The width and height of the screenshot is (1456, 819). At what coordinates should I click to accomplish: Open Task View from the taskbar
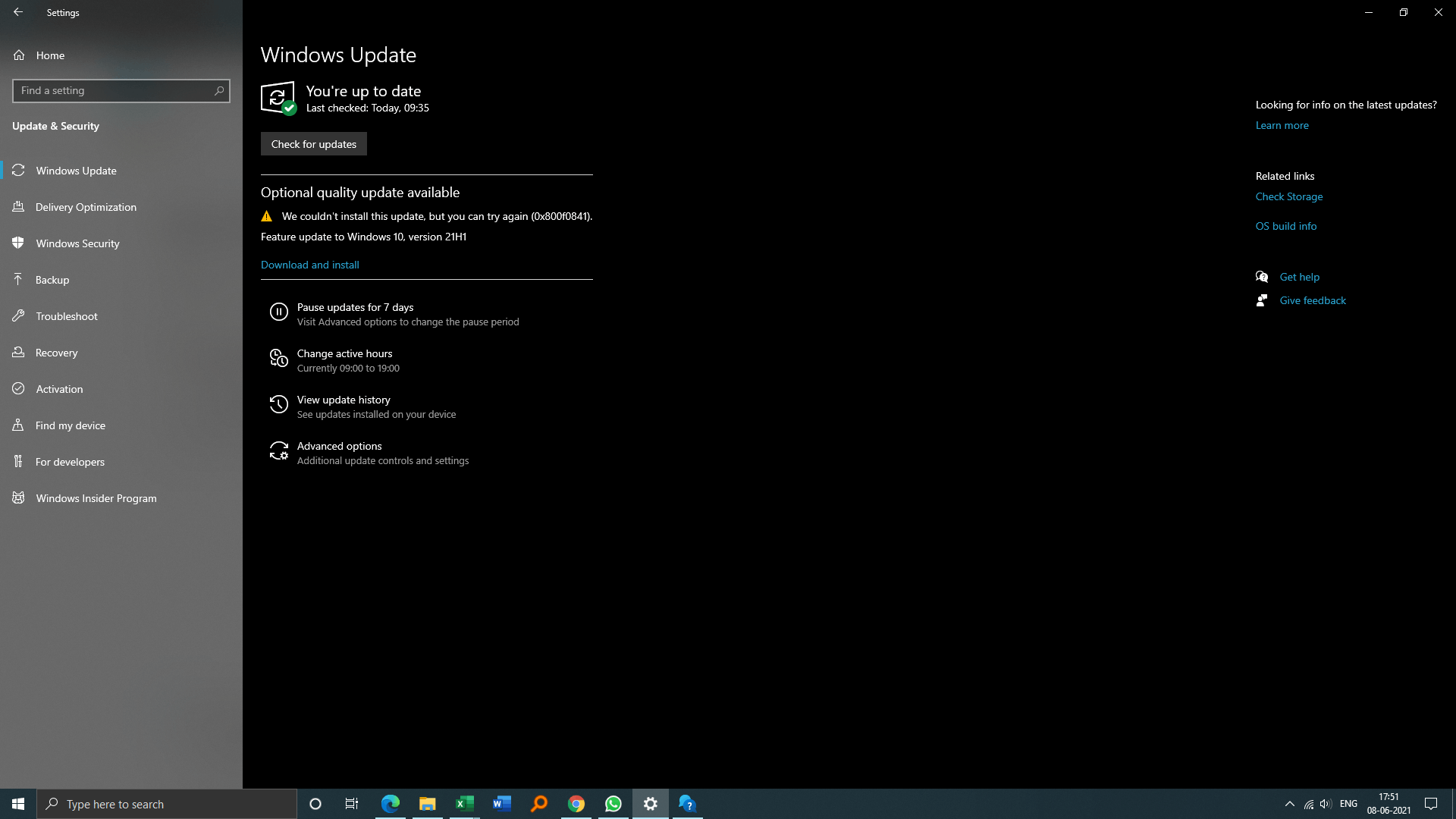(x=352, y=804)
